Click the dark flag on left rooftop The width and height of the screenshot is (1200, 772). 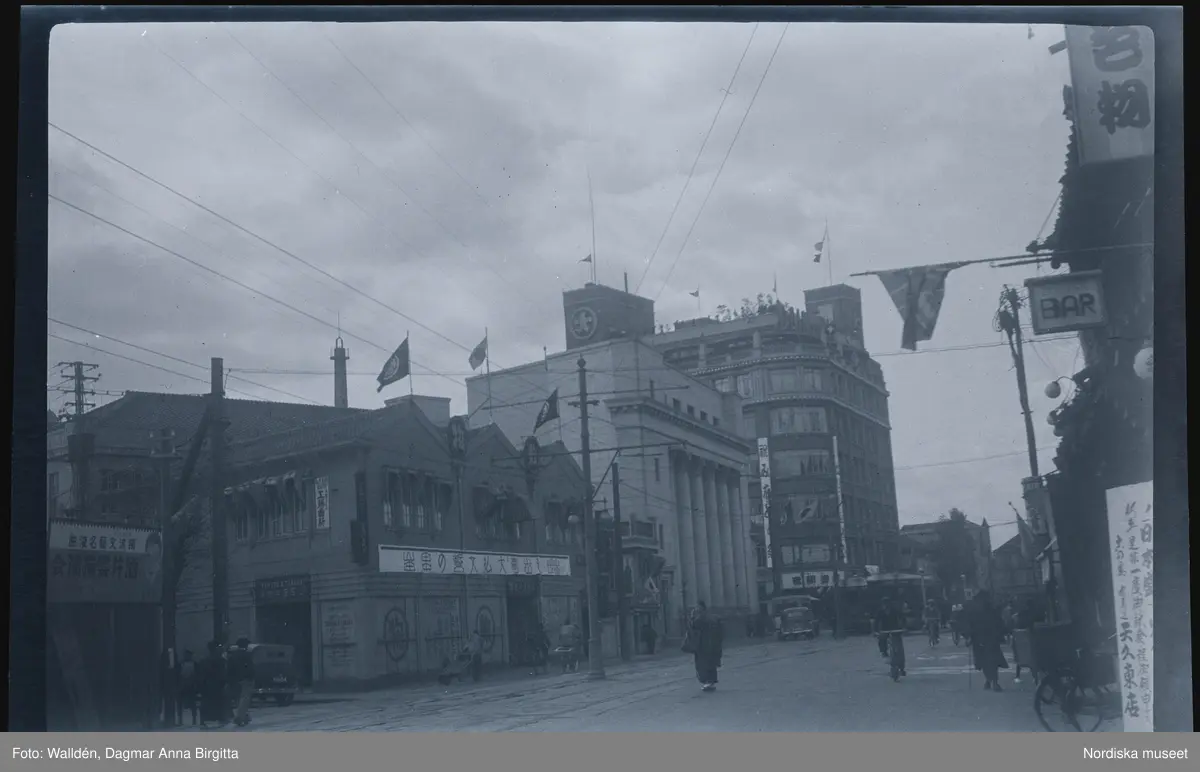click(393, 365)
